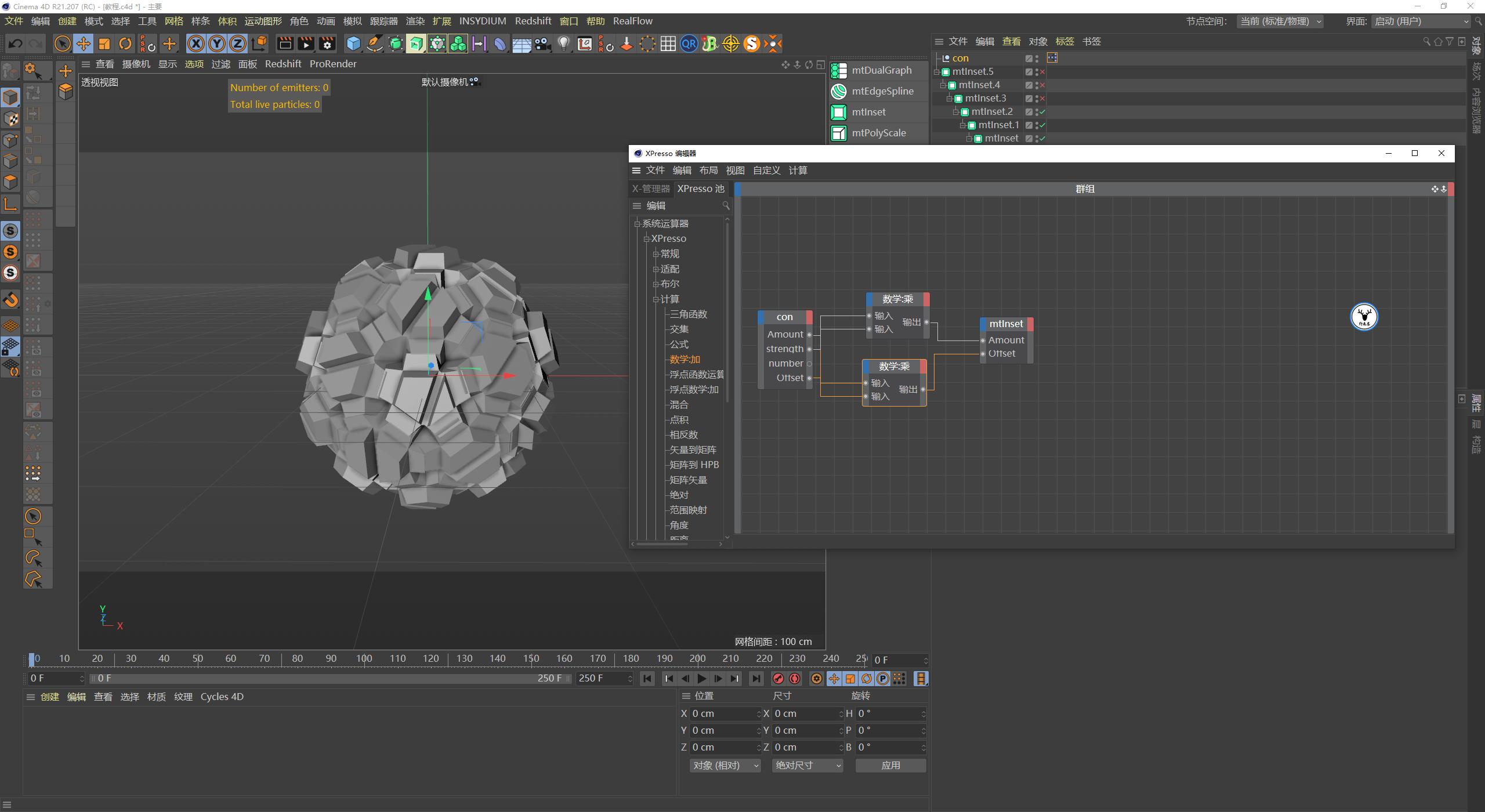
Task: Click the Cube primitive icon
Action: pyautogui.click(x=353, y=43)
